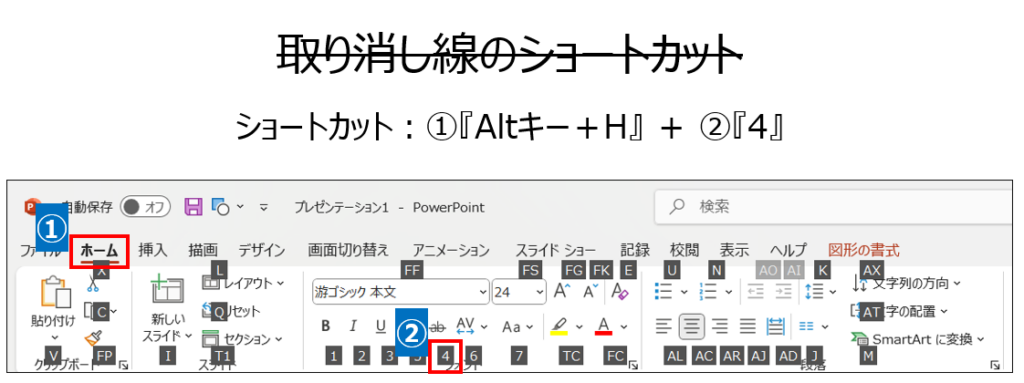The image size is (1024, 383).
Task: Save the presentation with the floppy icon
Action: pyautogui.click(x=193, y=207)
